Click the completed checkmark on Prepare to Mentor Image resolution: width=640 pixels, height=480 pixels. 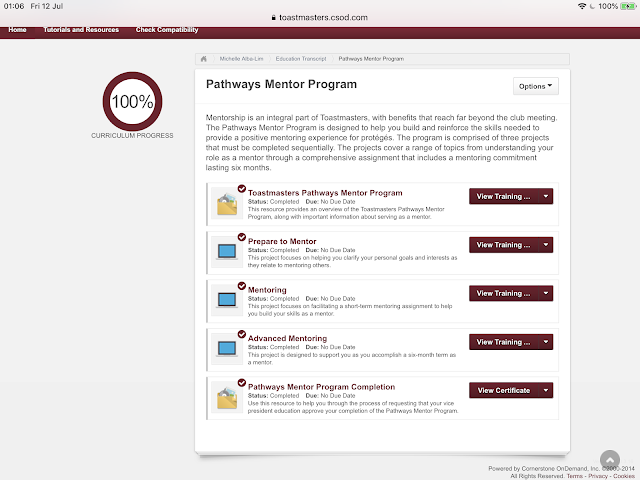pos(242,237)
